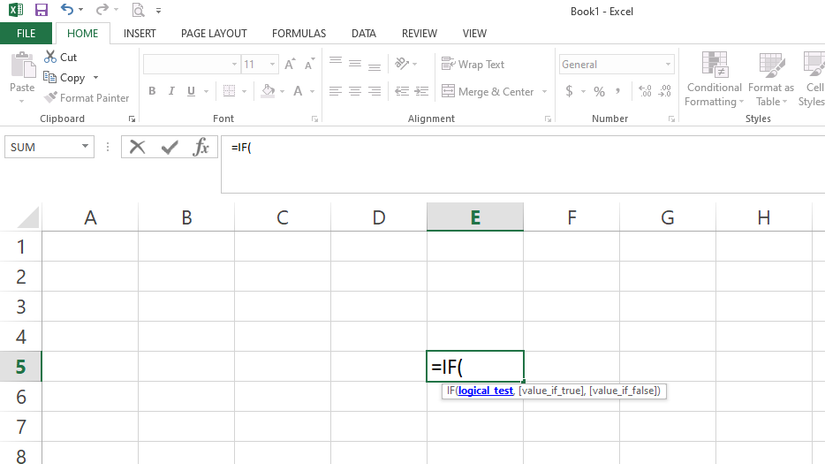Toggle Wrap Text

point(473,64)
